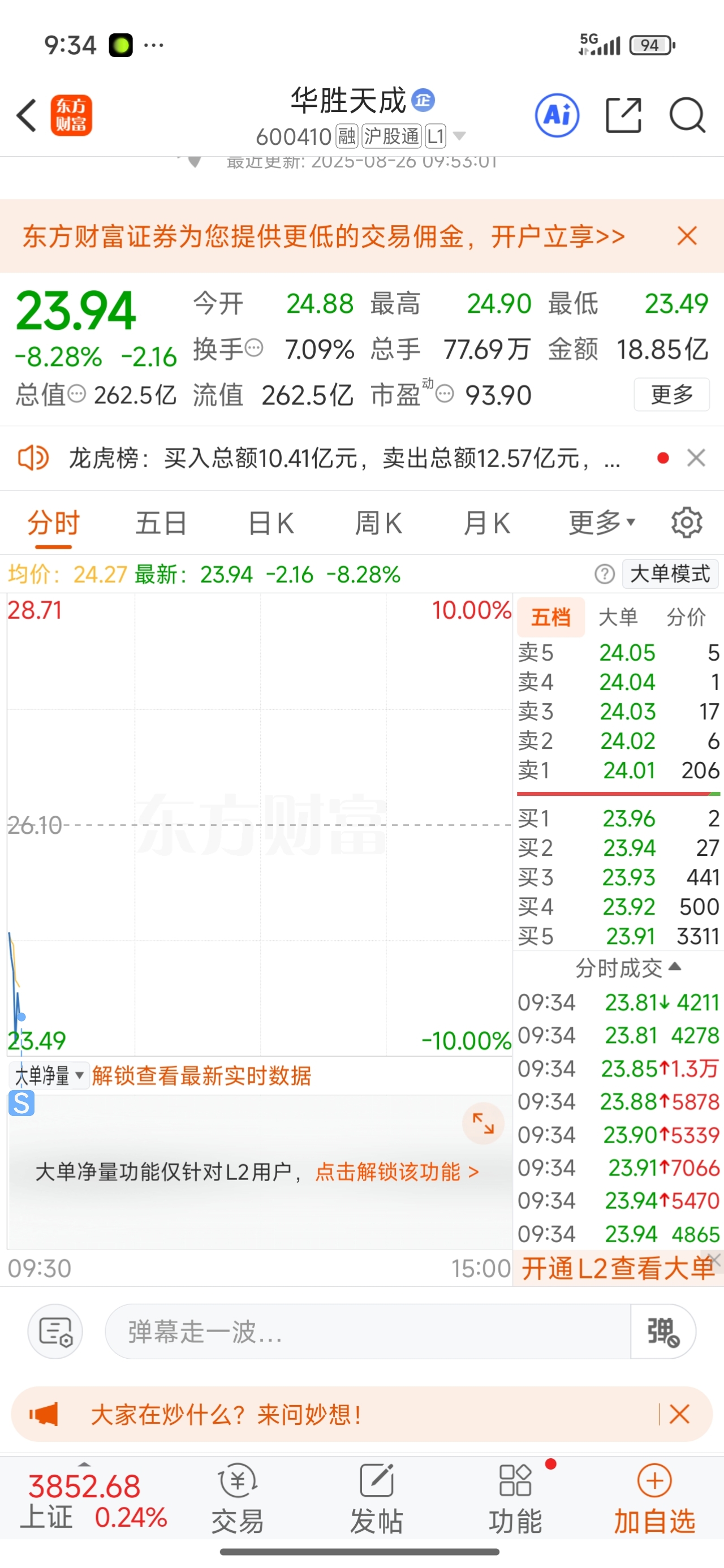Switch to the 日K chart tab
Image resolution: width=724 pixels, height=1568 pixels.
pyautogui.click(x=271, y=523)
